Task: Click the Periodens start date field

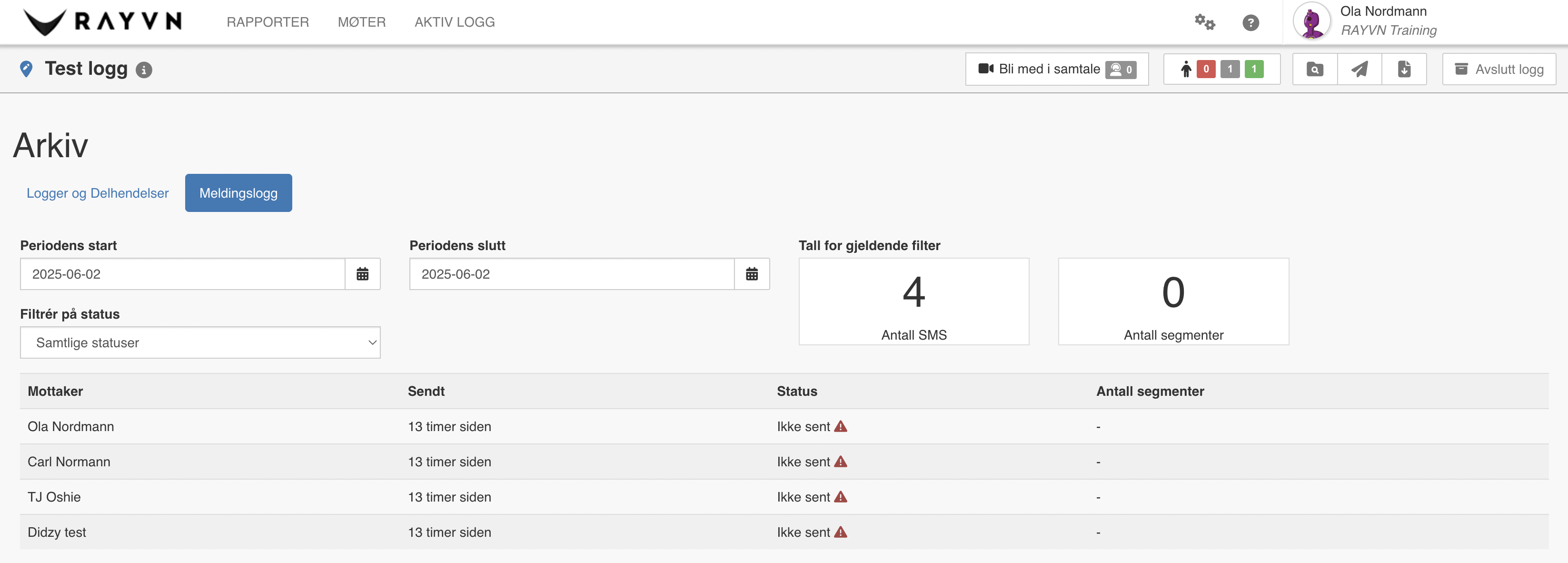Action: tap(183, 274)
